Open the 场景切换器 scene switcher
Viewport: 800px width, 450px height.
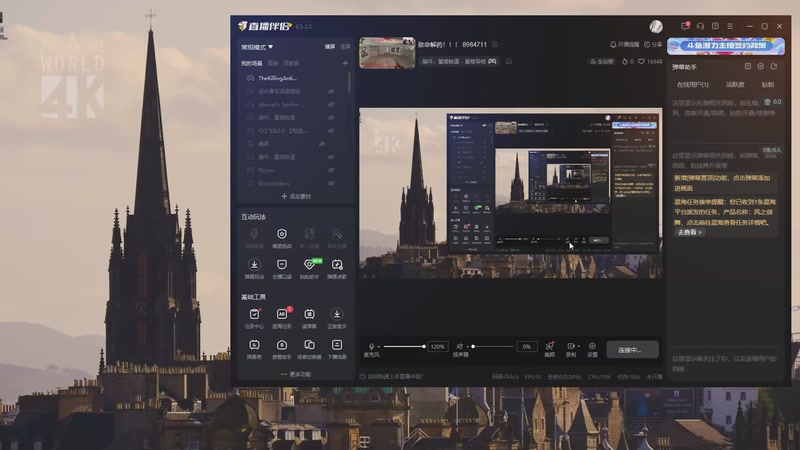[x=309, y=349]
